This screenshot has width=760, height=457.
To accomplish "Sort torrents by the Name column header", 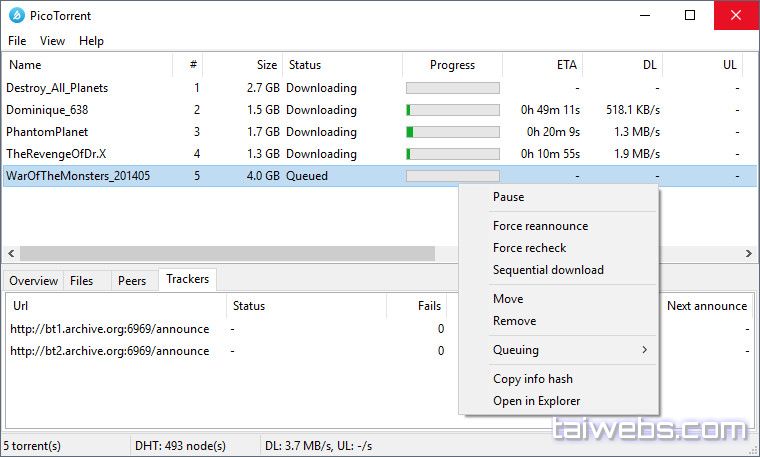I will point(25,65).
